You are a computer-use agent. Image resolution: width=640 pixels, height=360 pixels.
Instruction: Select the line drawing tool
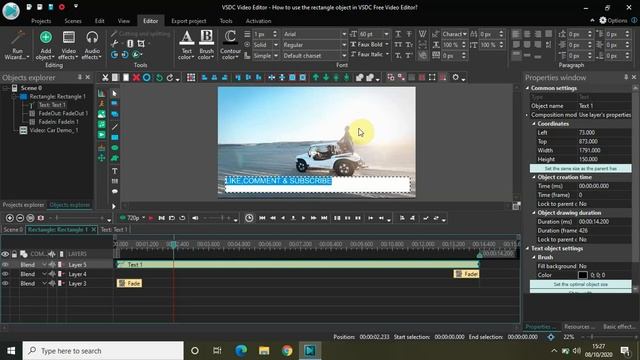(115, 127)
